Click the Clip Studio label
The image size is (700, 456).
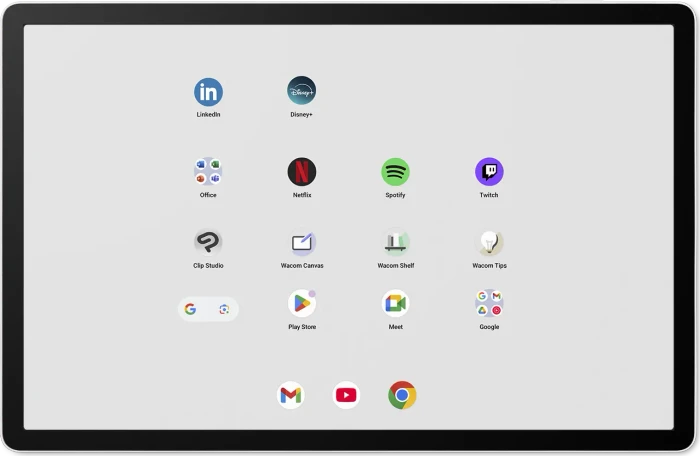pyautogui.click(x=208, y=265)
